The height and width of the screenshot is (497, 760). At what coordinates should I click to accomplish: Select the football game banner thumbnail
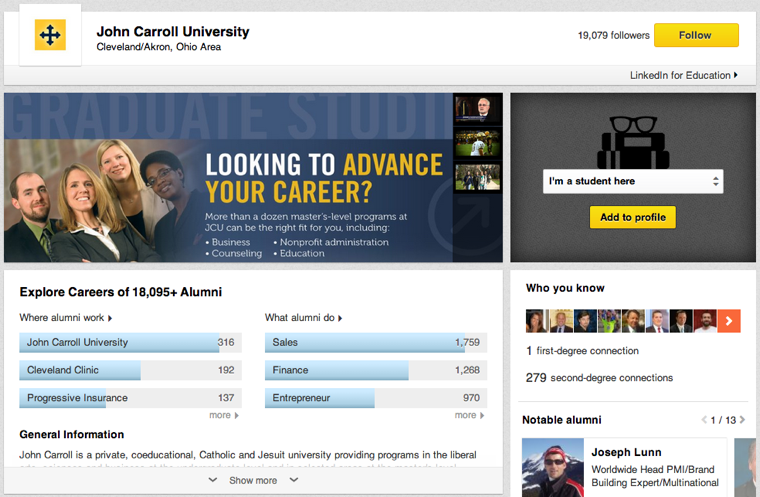pyautogui.click(x=477, y=143)
